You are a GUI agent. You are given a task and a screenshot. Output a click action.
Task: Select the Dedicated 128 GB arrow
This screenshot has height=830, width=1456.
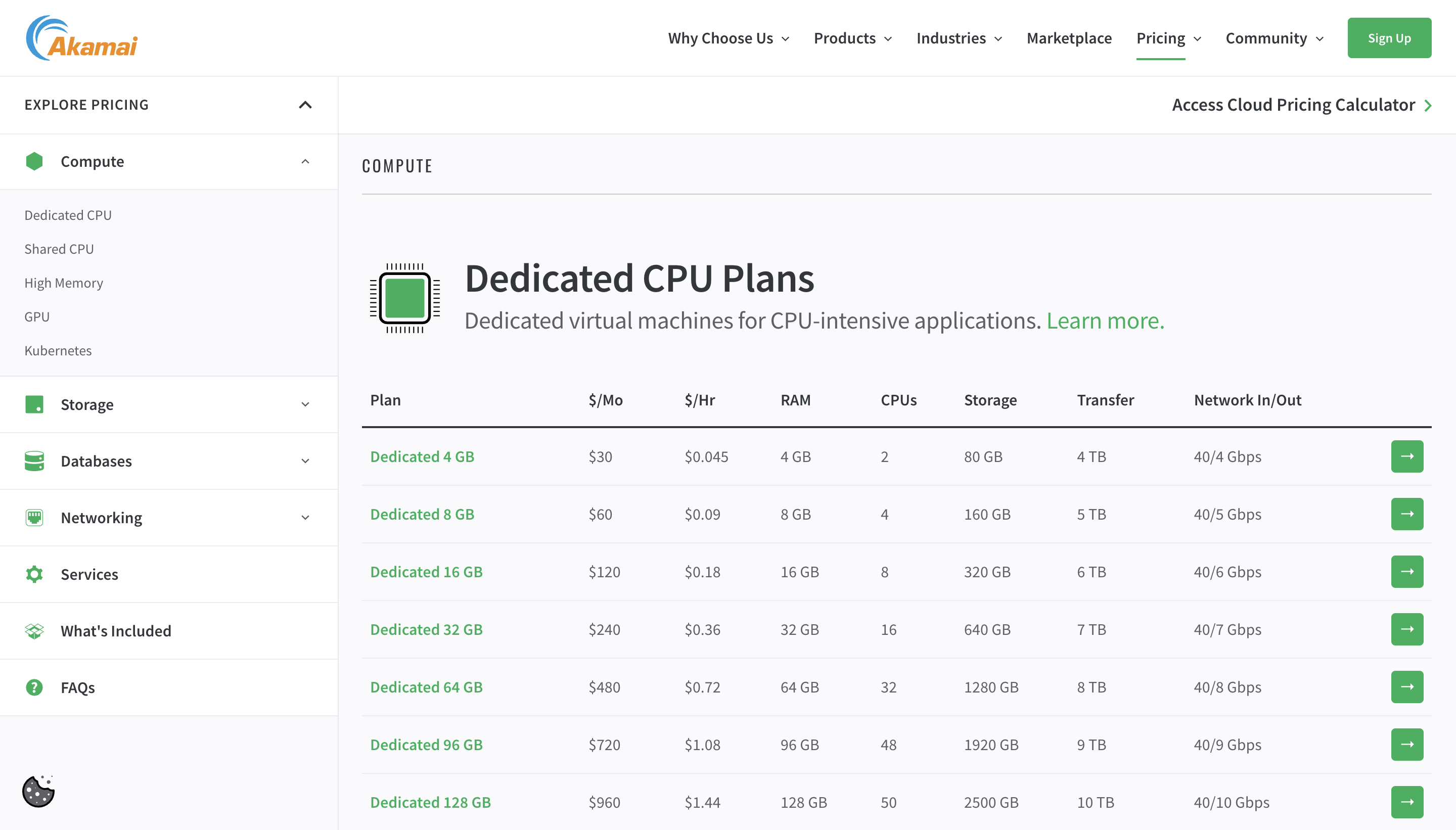click(1407, 802)
